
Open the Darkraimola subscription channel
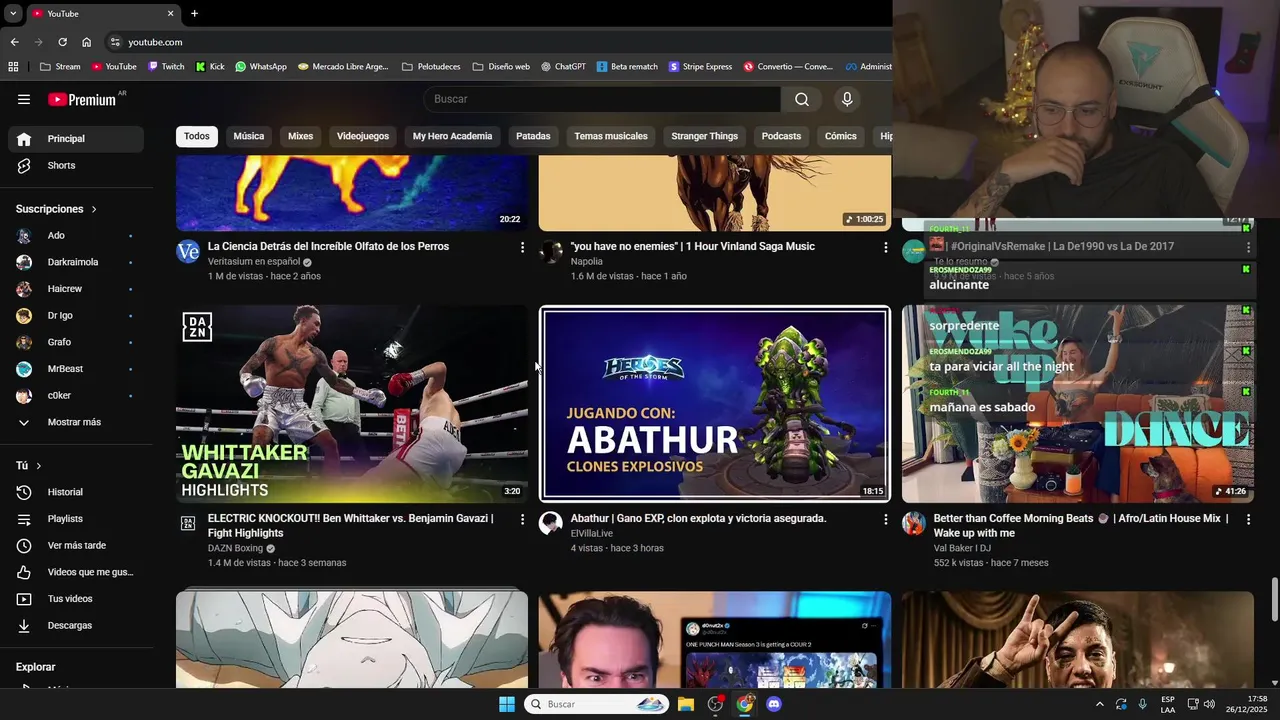[76, 262]
